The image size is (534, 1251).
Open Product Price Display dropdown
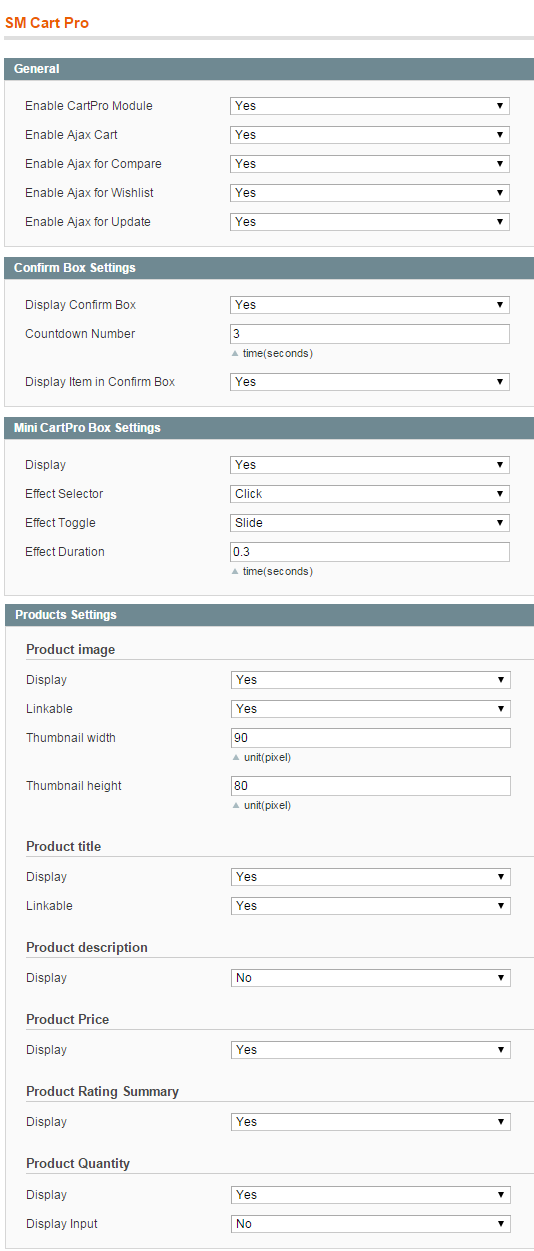click(x=371, y=1050)
